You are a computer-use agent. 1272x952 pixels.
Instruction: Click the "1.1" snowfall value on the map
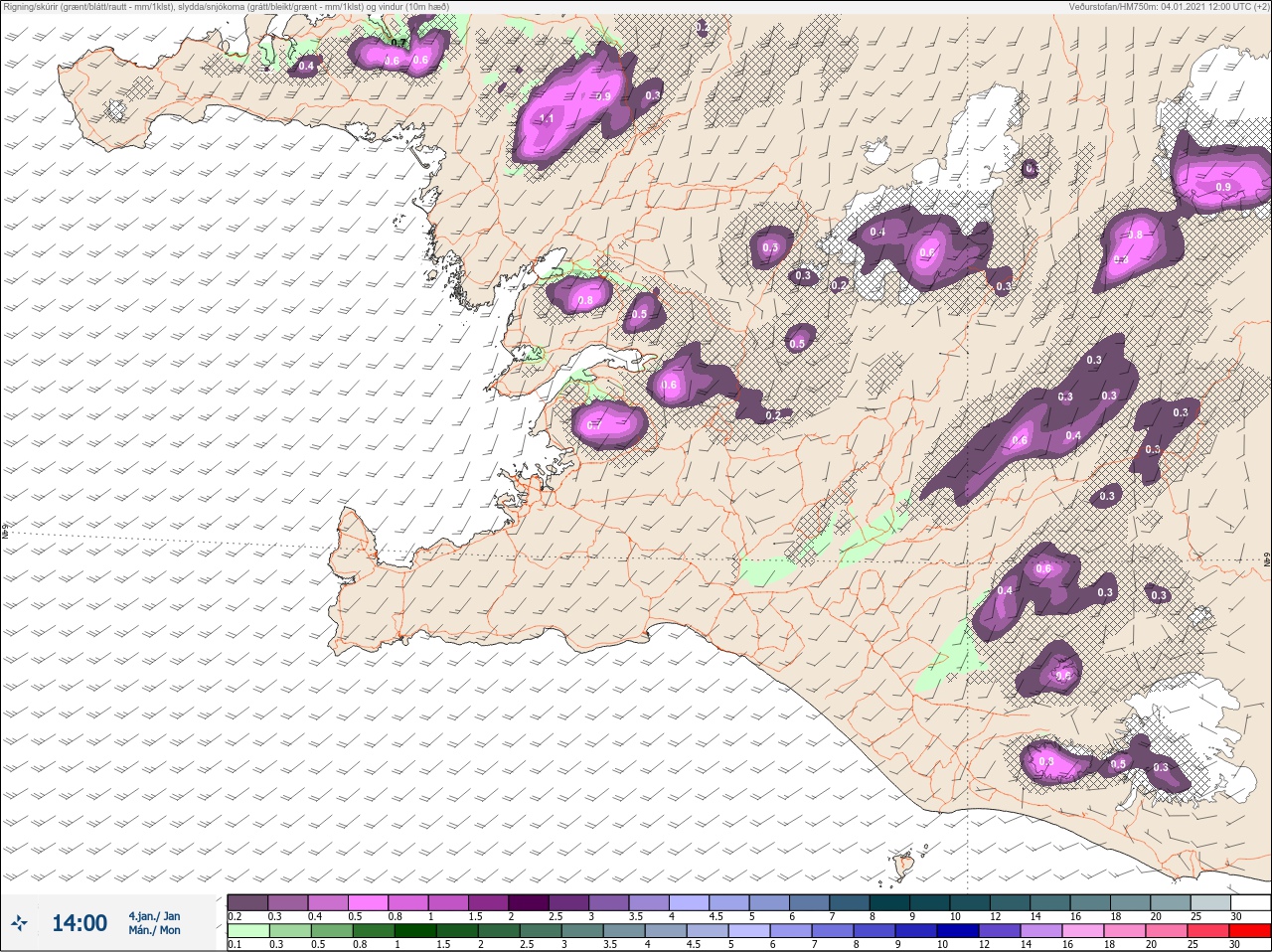tap(547, 119)
